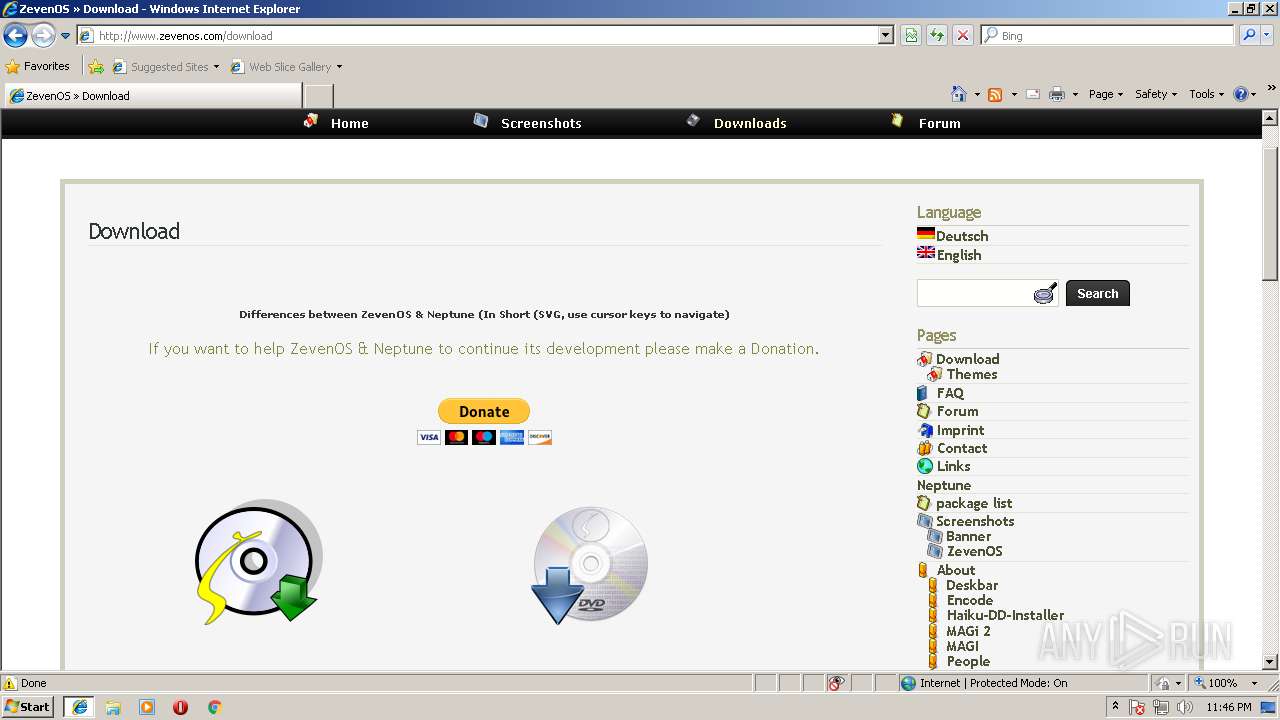Open the Links sidebar link

953,466
